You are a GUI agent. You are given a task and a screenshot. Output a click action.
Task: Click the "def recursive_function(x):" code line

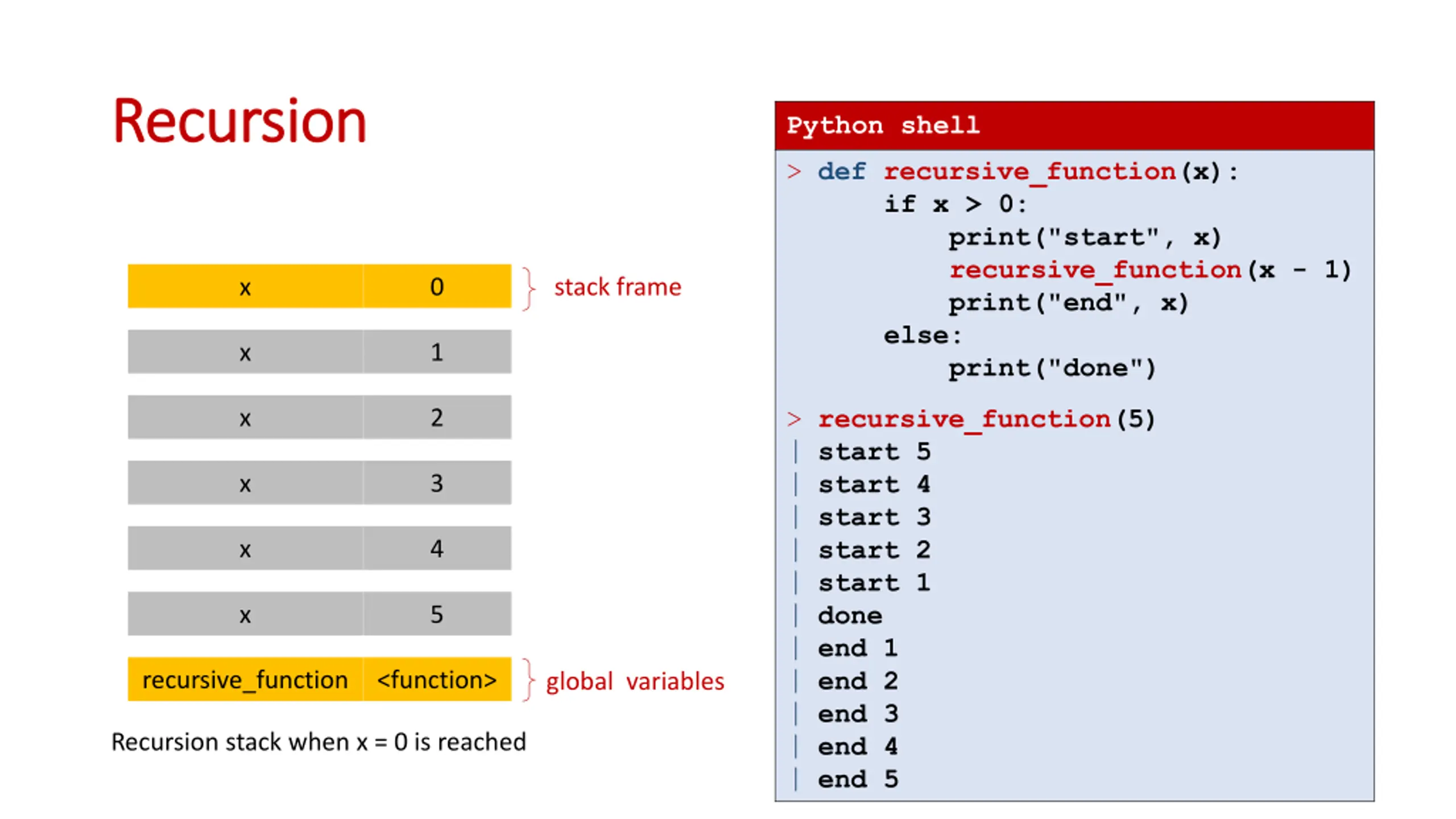coord(1027,172)
